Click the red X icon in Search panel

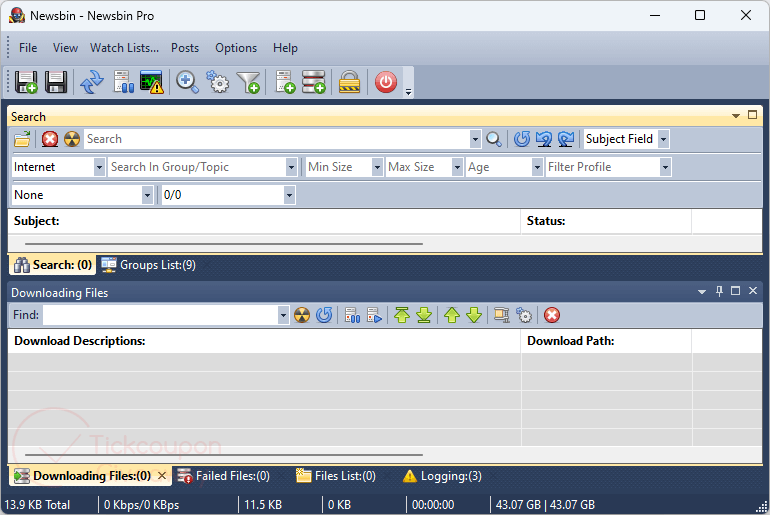pos(50,139)
